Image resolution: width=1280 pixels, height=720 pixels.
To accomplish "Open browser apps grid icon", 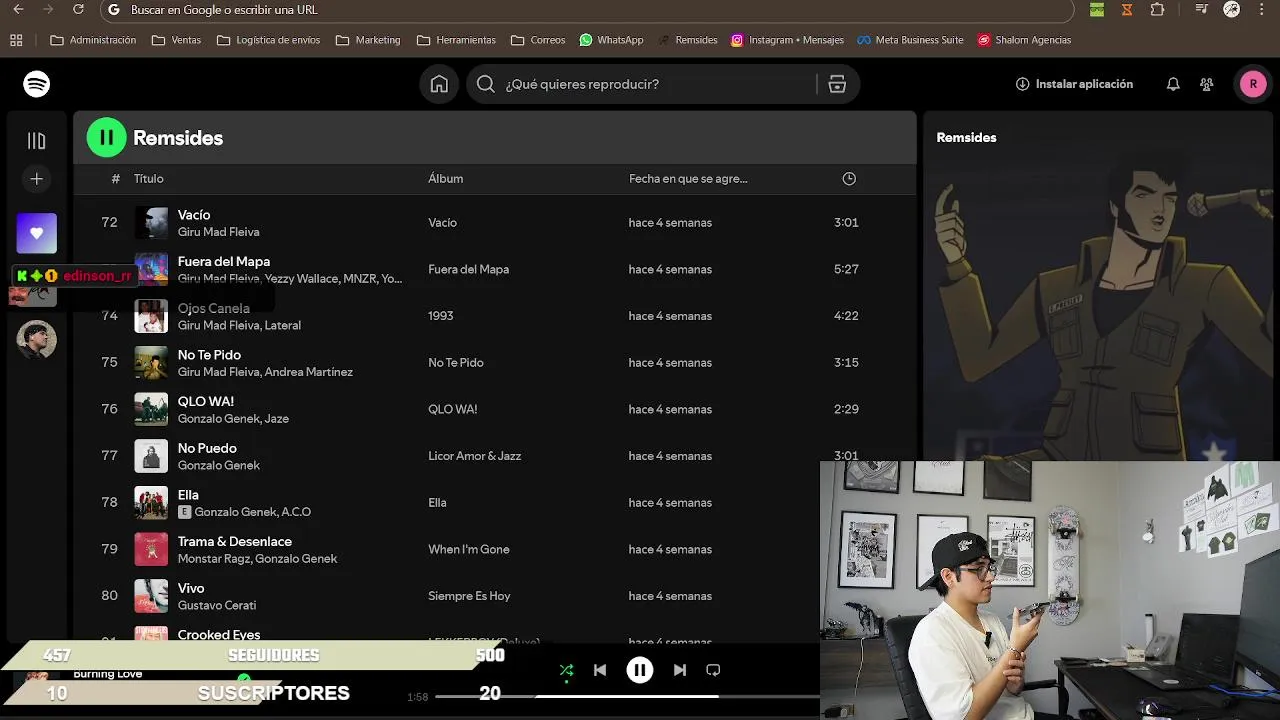I will (16, 40).
